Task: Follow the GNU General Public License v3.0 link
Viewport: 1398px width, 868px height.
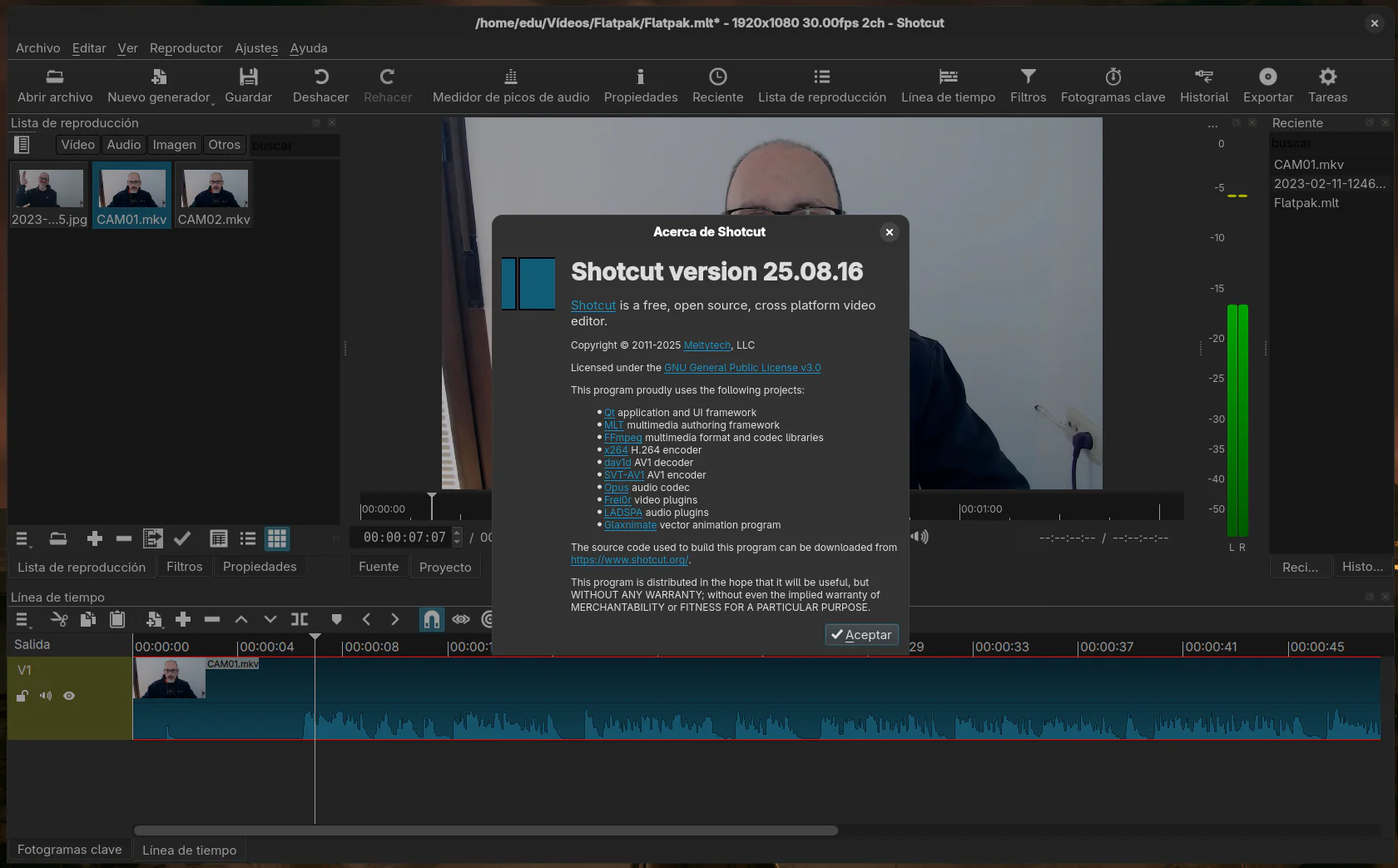Action: click(x=742, y=367)
